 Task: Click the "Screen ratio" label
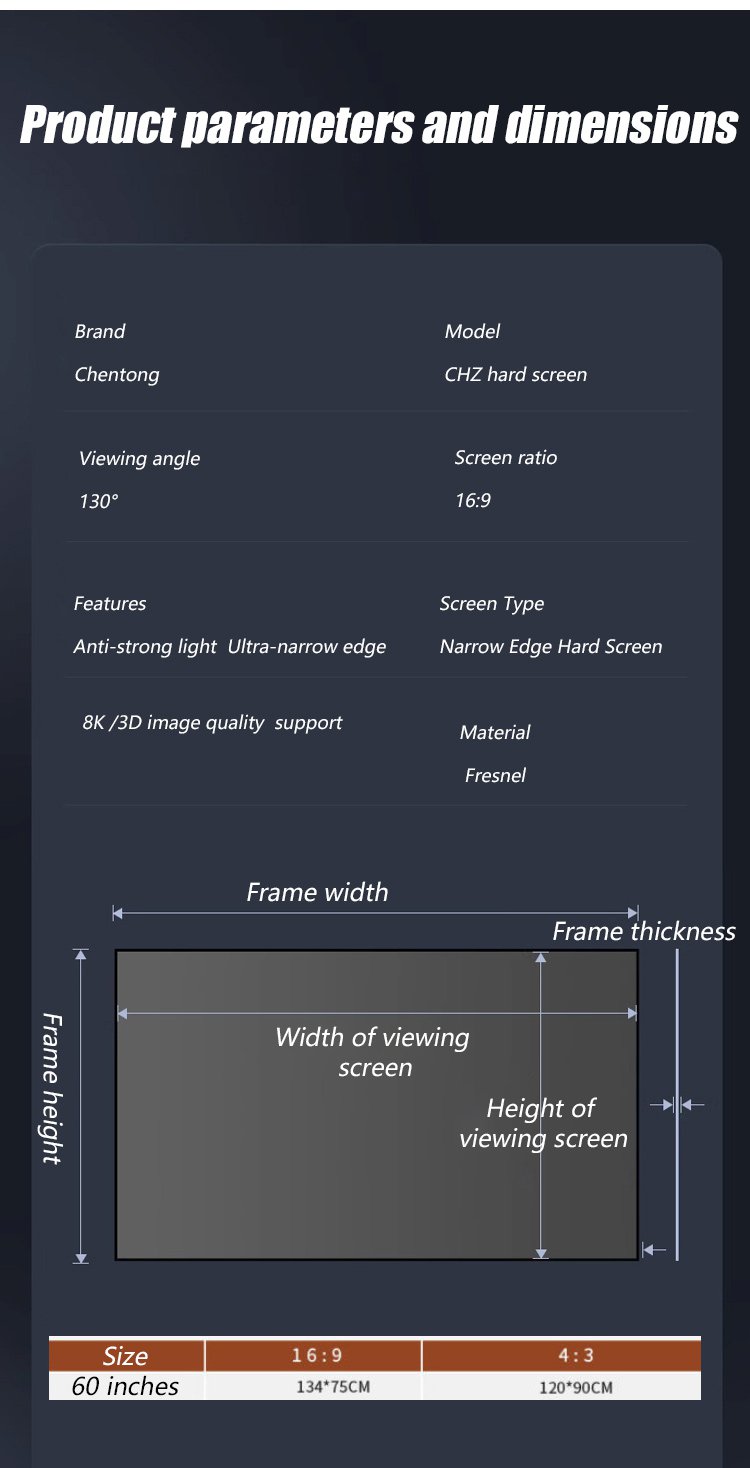[505, 458]
